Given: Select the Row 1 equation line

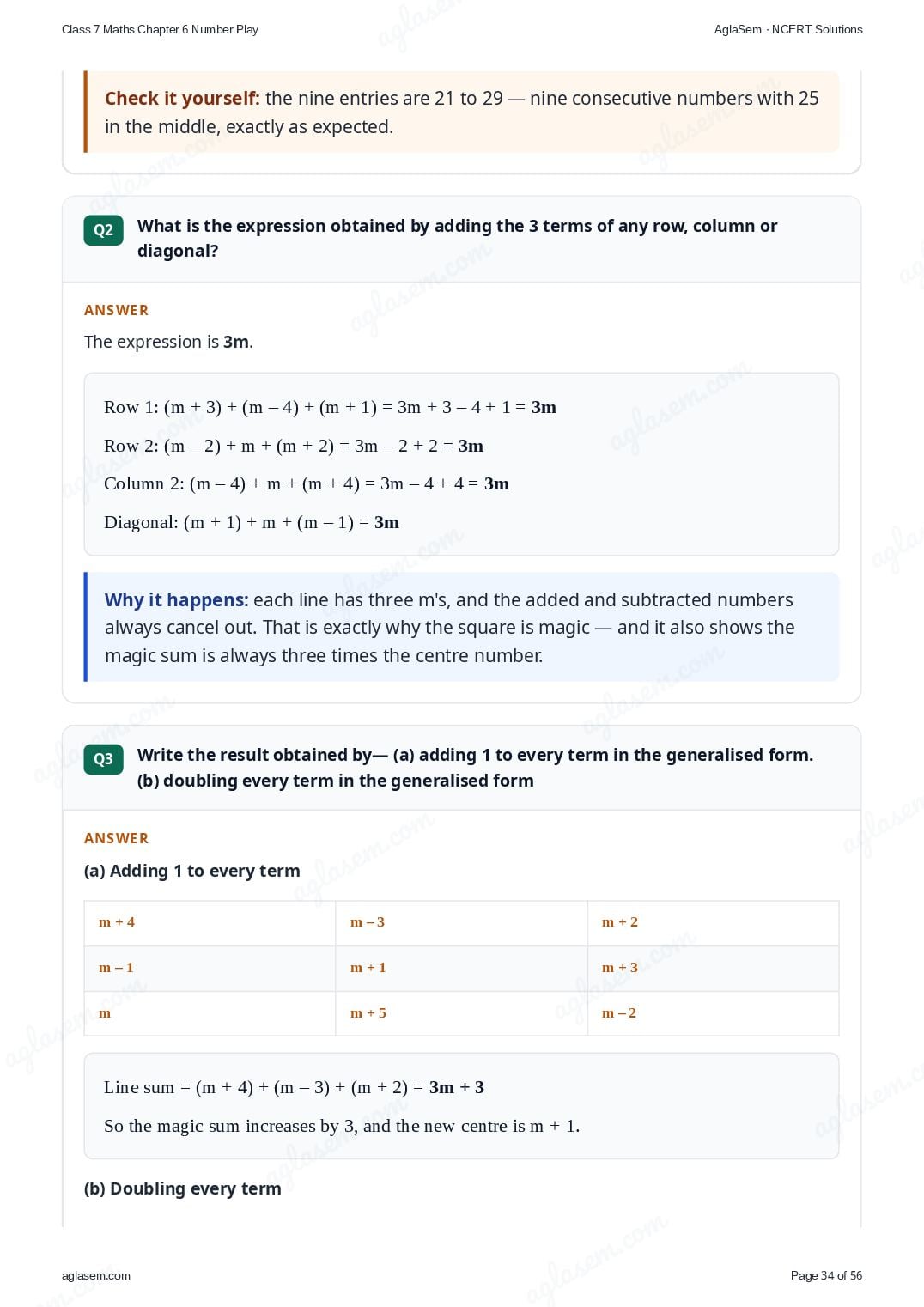Looking at the screenshot, I should tap(330, 407).
